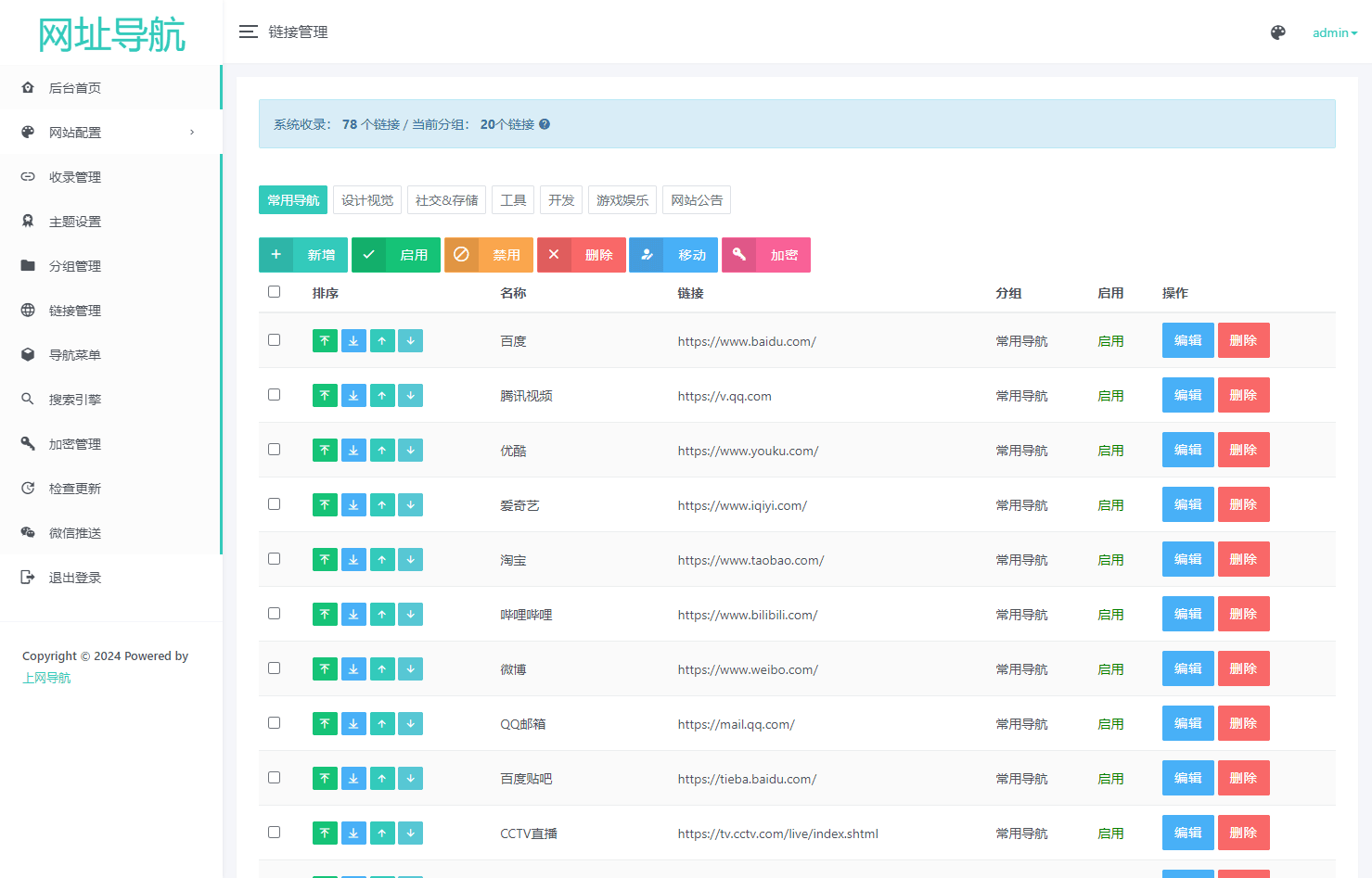Check the QQ邮箱 row checkbox
Viewport: 1372px width, 878px height.
(x=274, y=723)
